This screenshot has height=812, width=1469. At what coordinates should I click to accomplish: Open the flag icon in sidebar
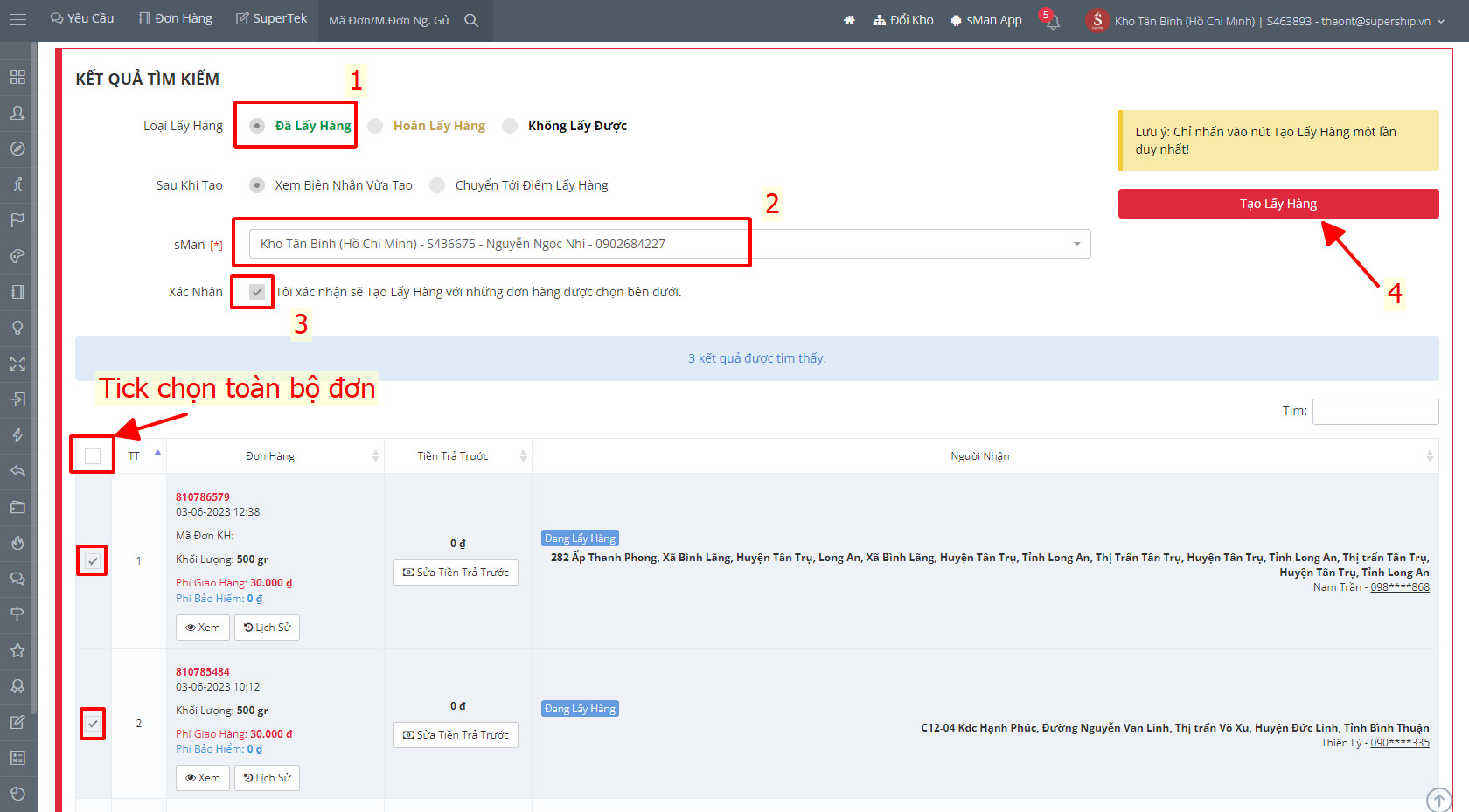coord(17,220)
